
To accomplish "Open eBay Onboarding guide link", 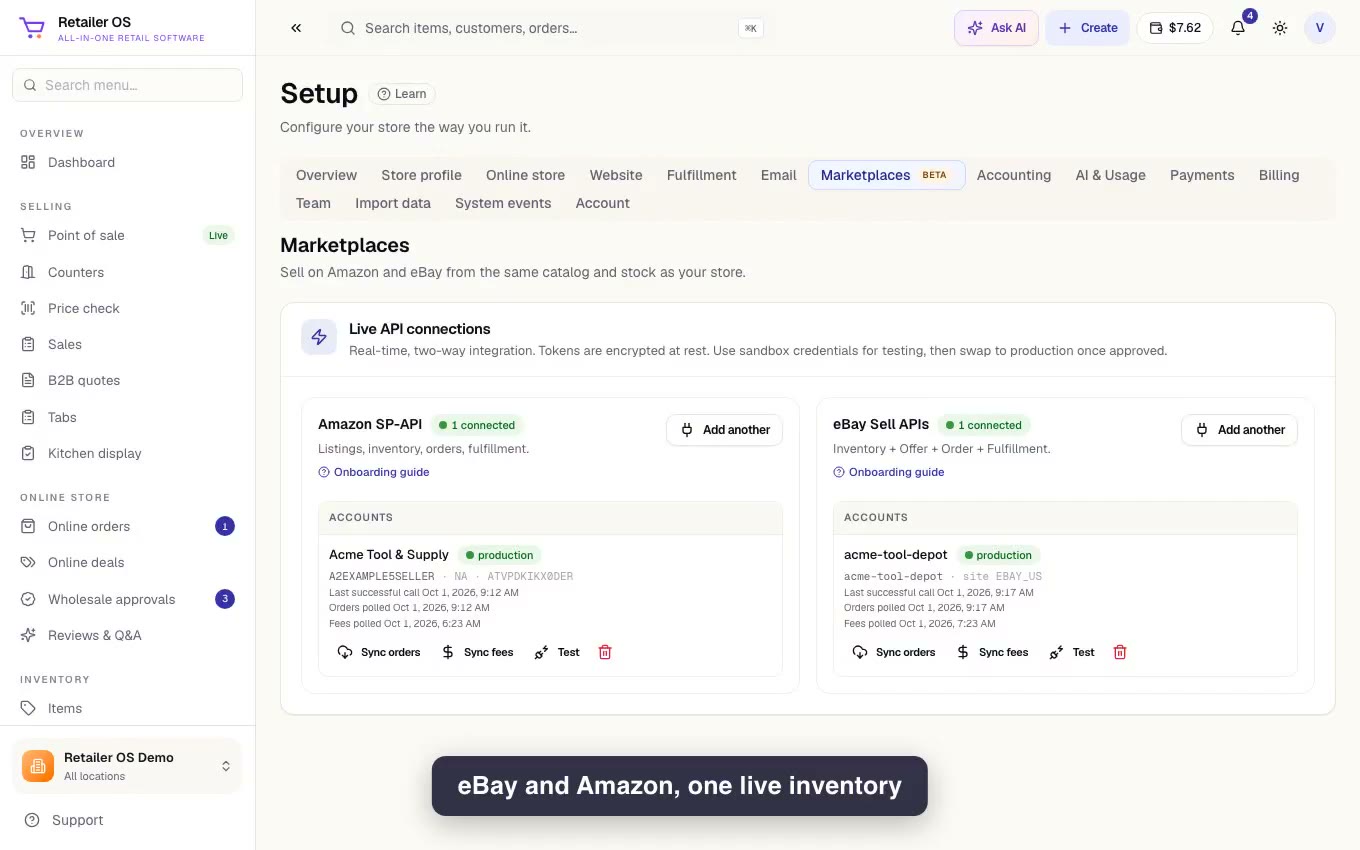I will [889, 472].
